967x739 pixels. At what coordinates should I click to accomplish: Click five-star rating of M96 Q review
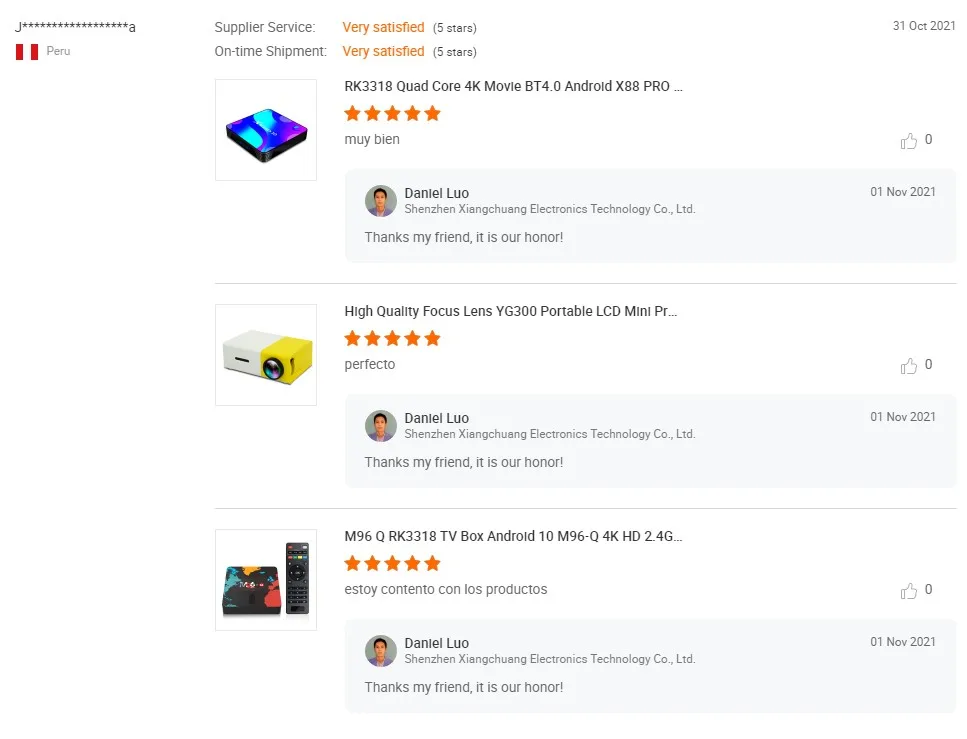click(392, 564)
